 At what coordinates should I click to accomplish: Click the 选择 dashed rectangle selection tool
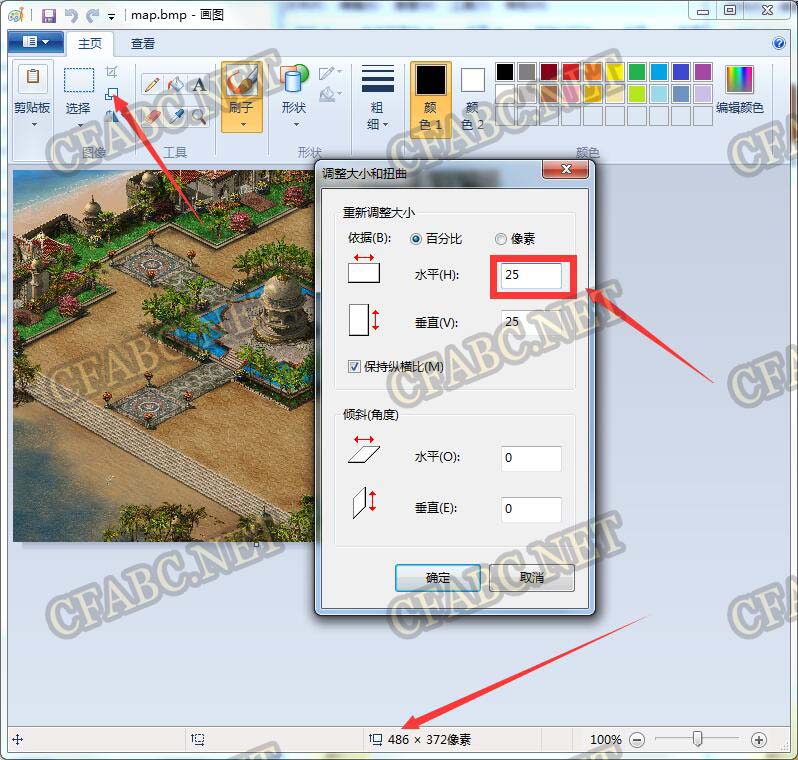[79, 80]
